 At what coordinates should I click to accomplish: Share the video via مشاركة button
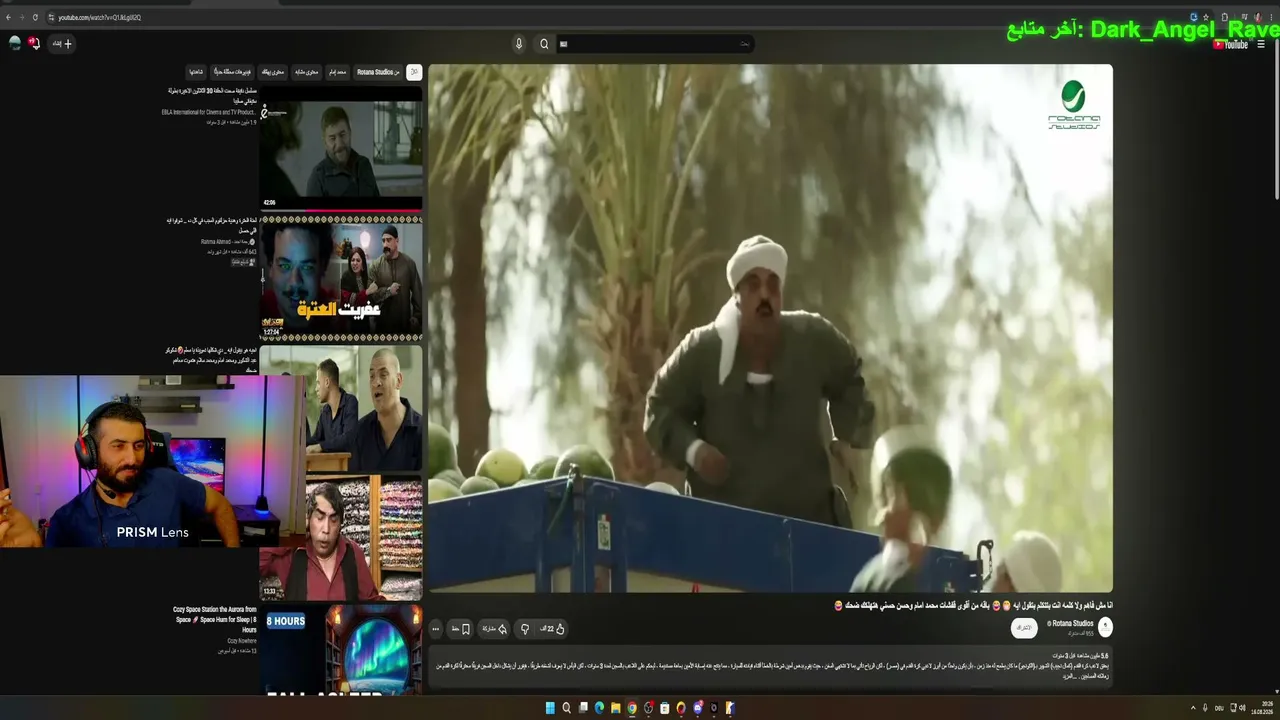pos(495,629)
